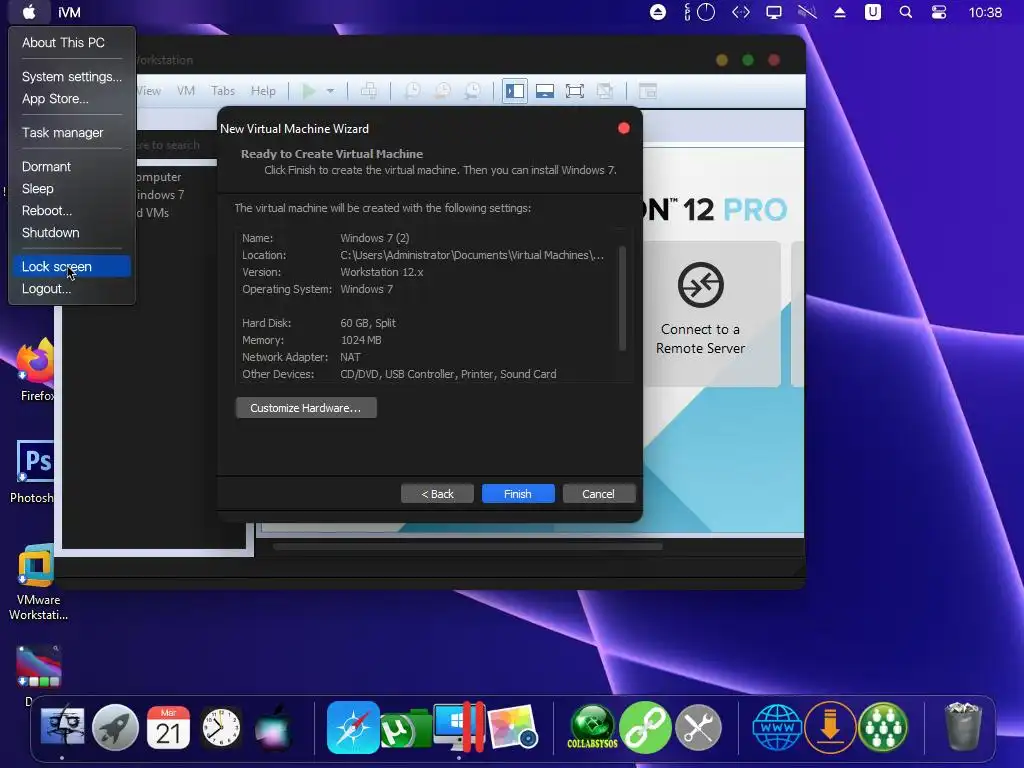
Task: Click Cancel in the wizard
Action: pos(598,494)
